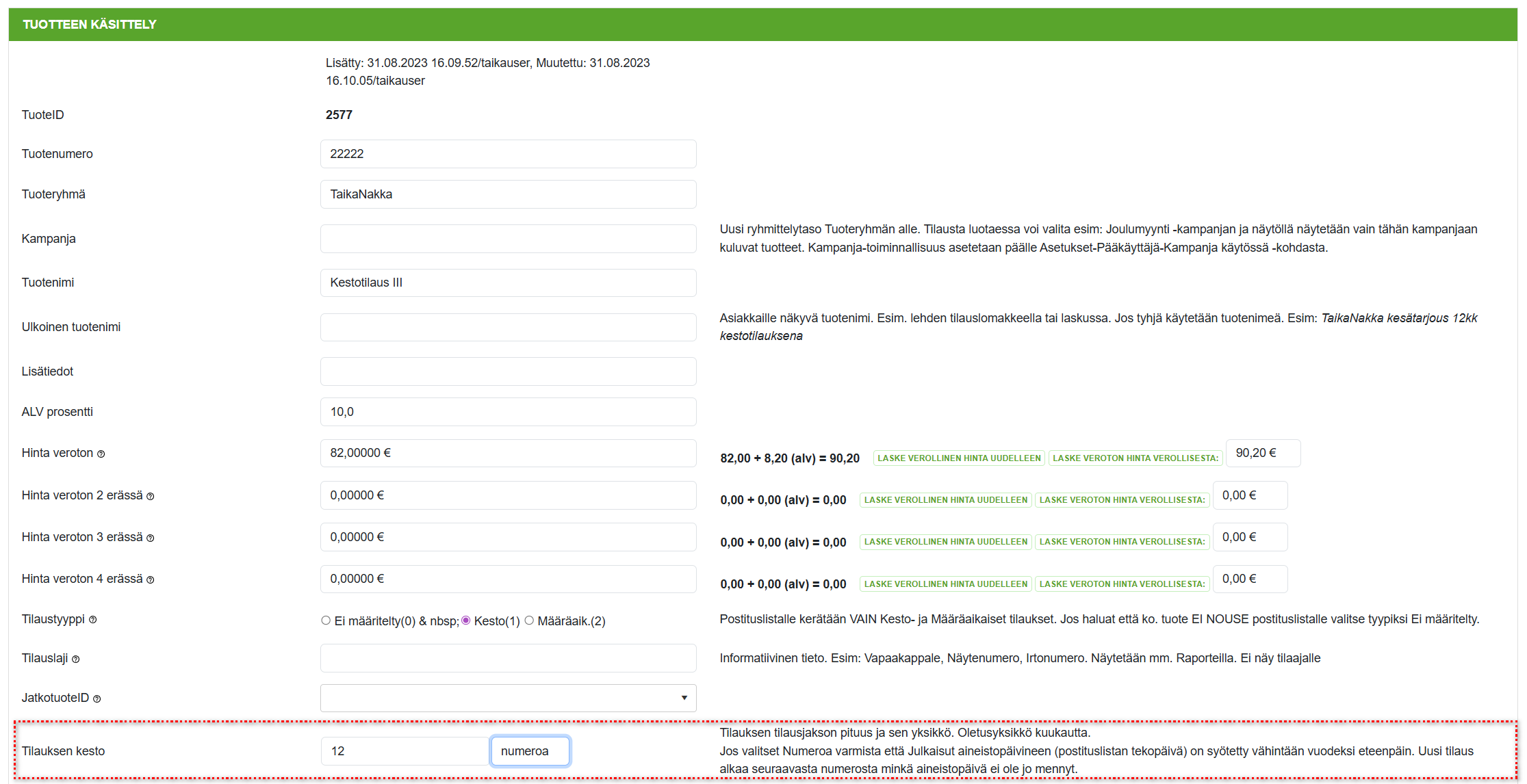Click help icon beside Hinta veroton 4 erässä
The image size is (1527, 784).
tap(151, 580)
